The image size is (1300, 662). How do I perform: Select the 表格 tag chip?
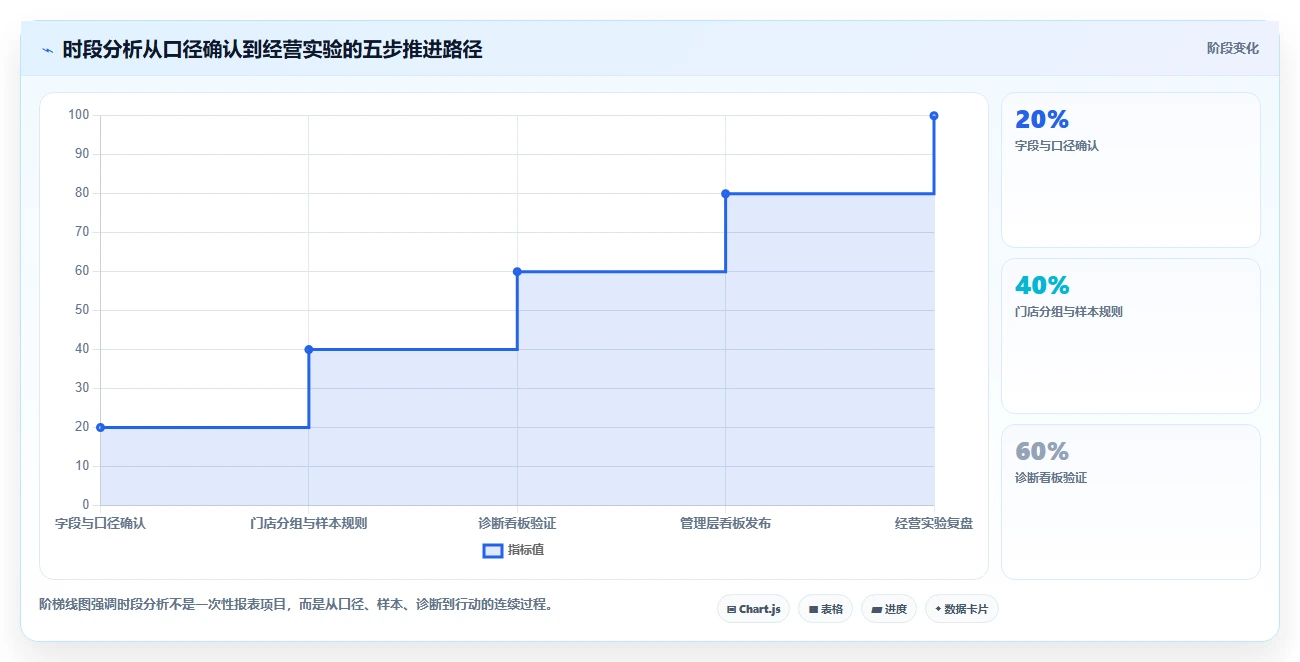825,609
